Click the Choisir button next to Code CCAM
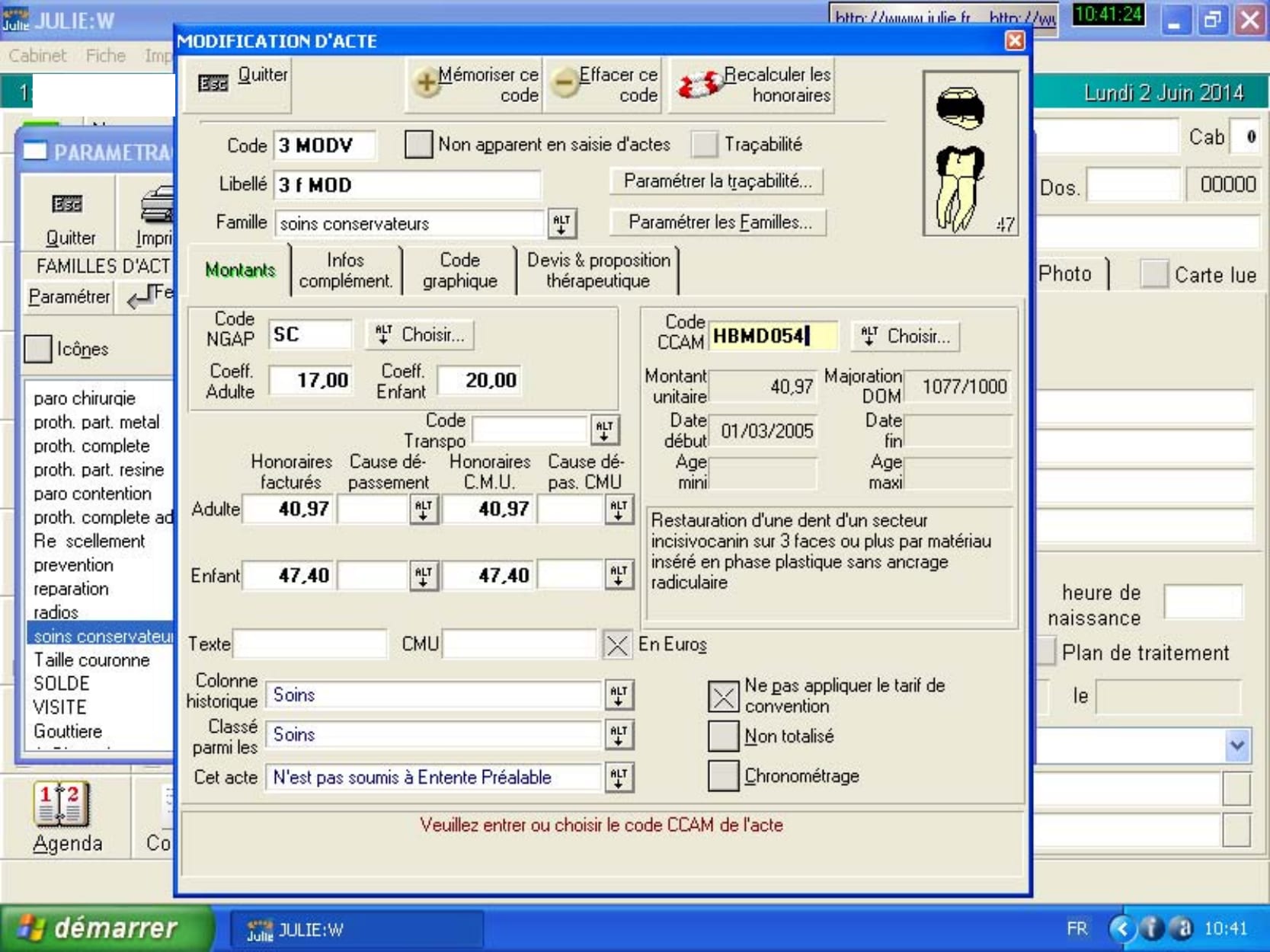This screenshot has width=1270, height=952. [x=905, y=337]
